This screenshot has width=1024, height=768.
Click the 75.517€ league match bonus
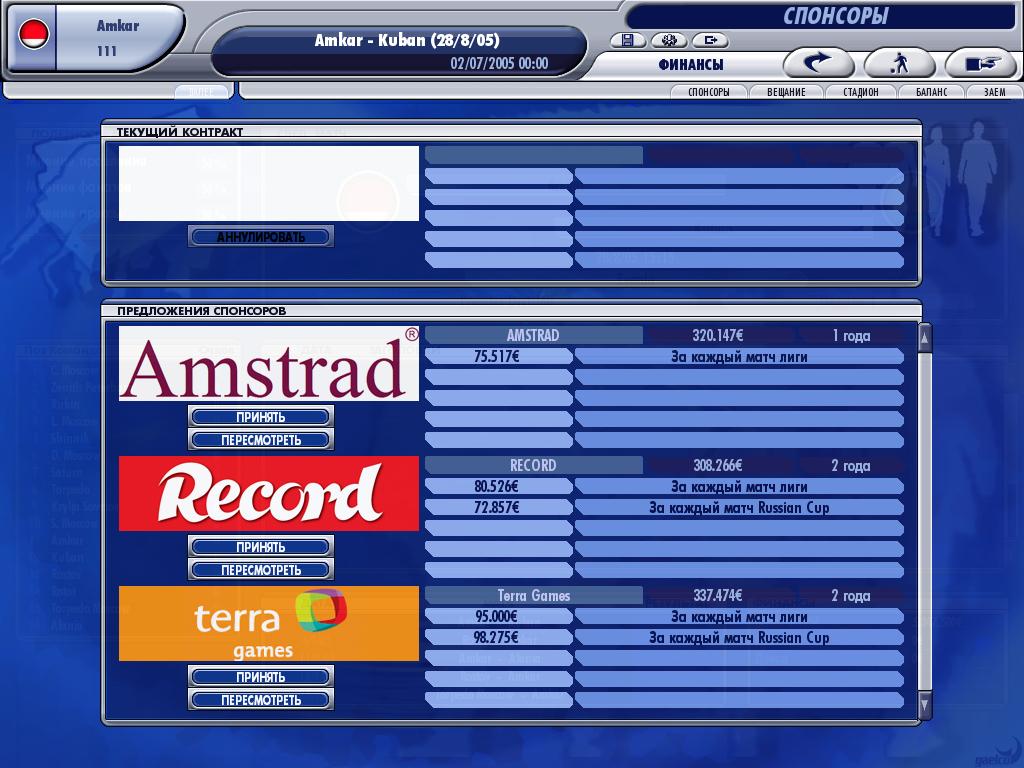pos(496,357)
